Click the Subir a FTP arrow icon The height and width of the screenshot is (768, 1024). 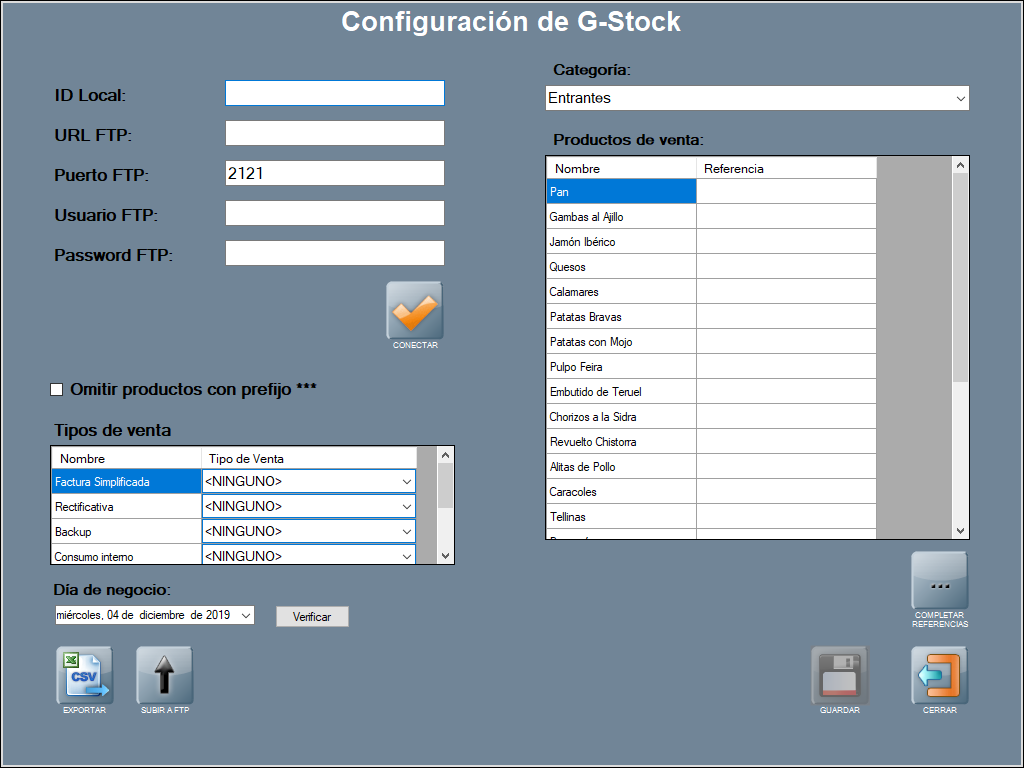[164, 676]
